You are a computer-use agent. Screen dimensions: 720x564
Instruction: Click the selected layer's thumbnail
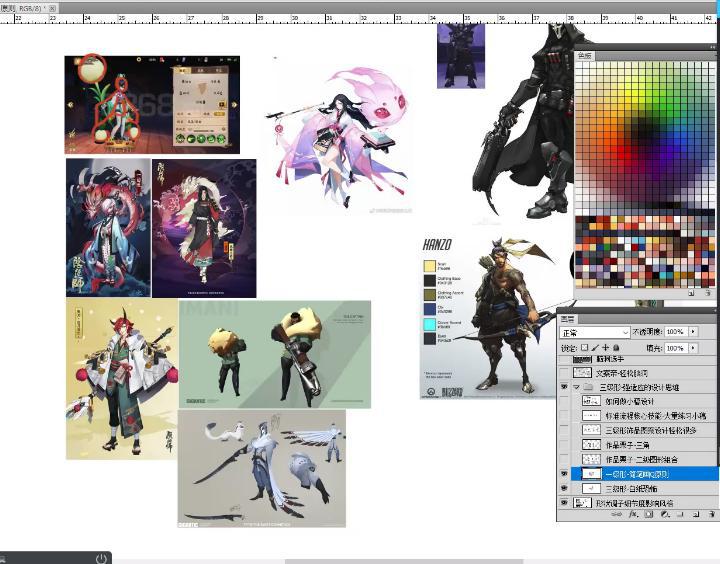[x=591, y=474]
